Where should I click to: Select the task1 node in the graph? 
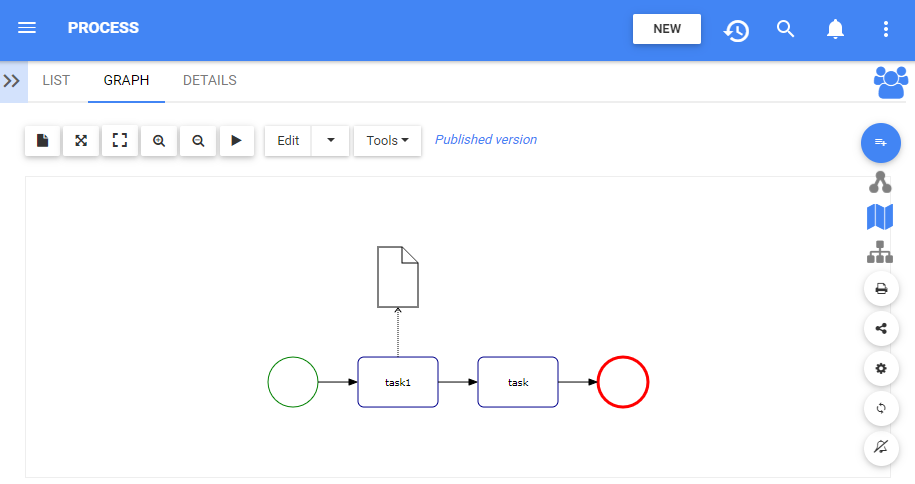(x=398, y=382)
